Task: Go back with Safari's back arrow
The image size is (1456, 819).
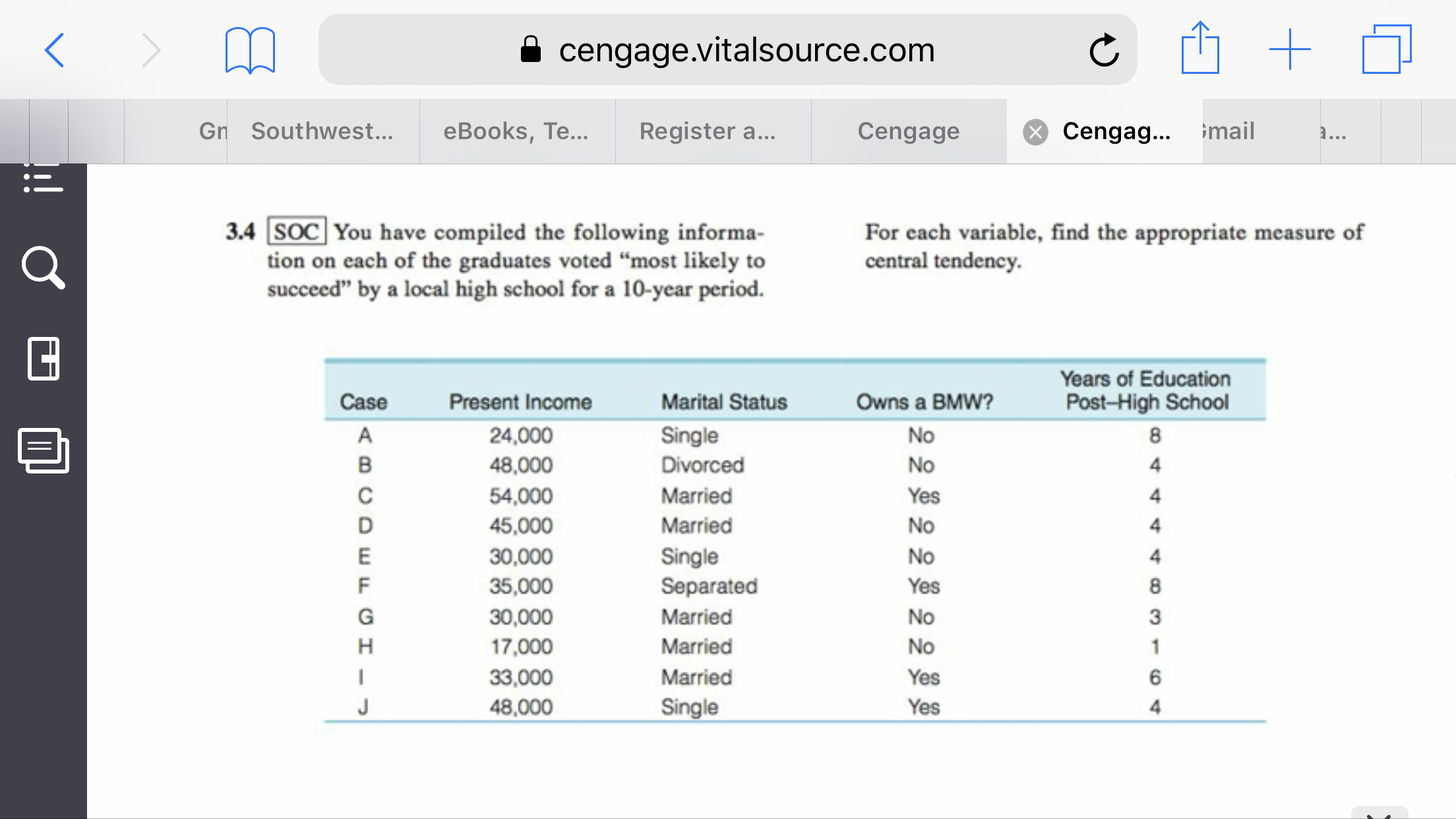Action: [x=55, y=50]
